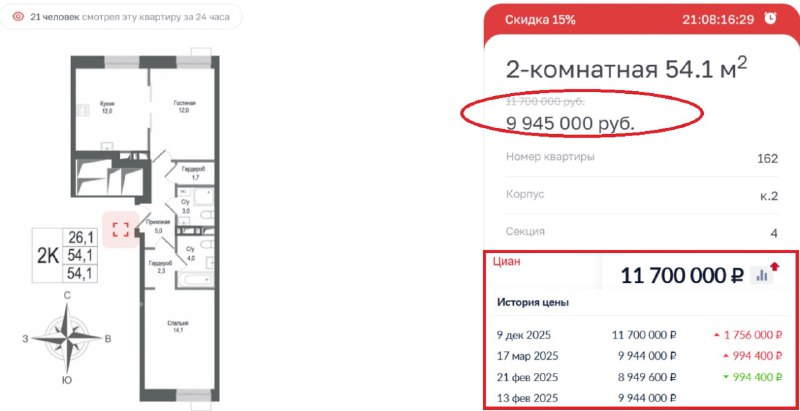800x411 pixels.
Task: Click the Номер квартиры row
Action: pyautogui.click(x=640, y=157)
